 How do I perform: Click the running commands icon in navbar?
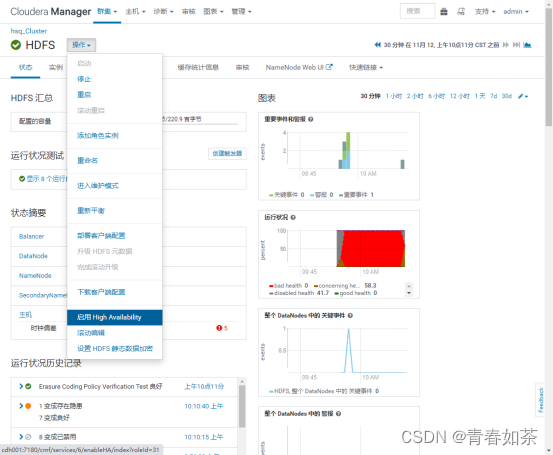point(461,12)
